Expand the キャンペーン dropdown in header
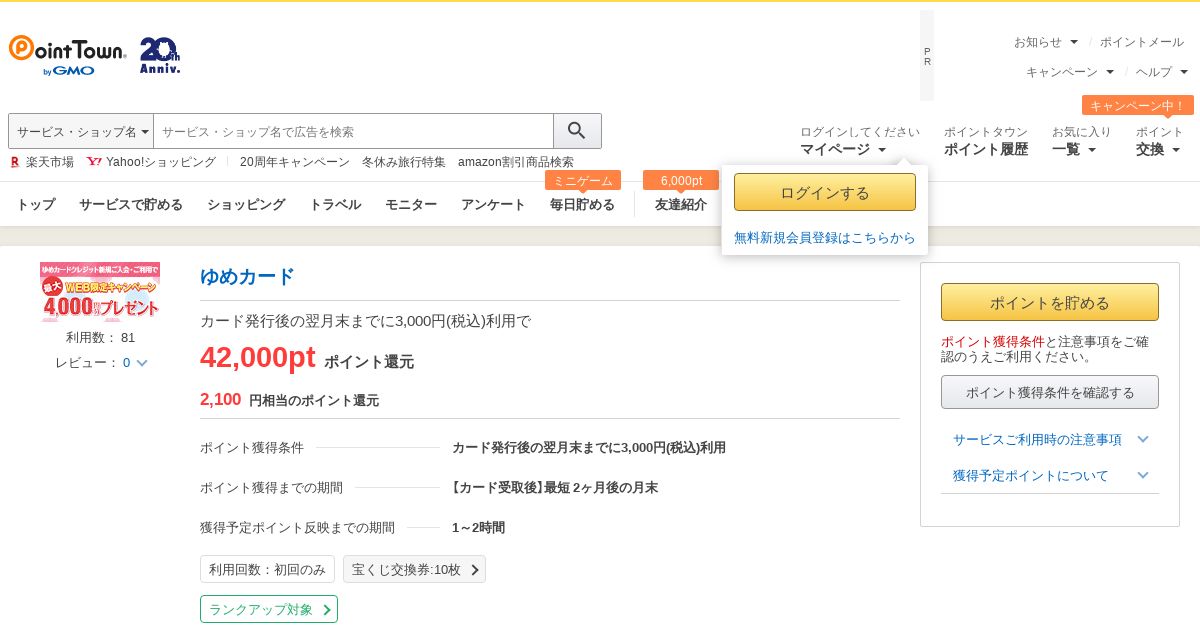Viewport: 1200px width, 630px height. [x=1070, y=72]
